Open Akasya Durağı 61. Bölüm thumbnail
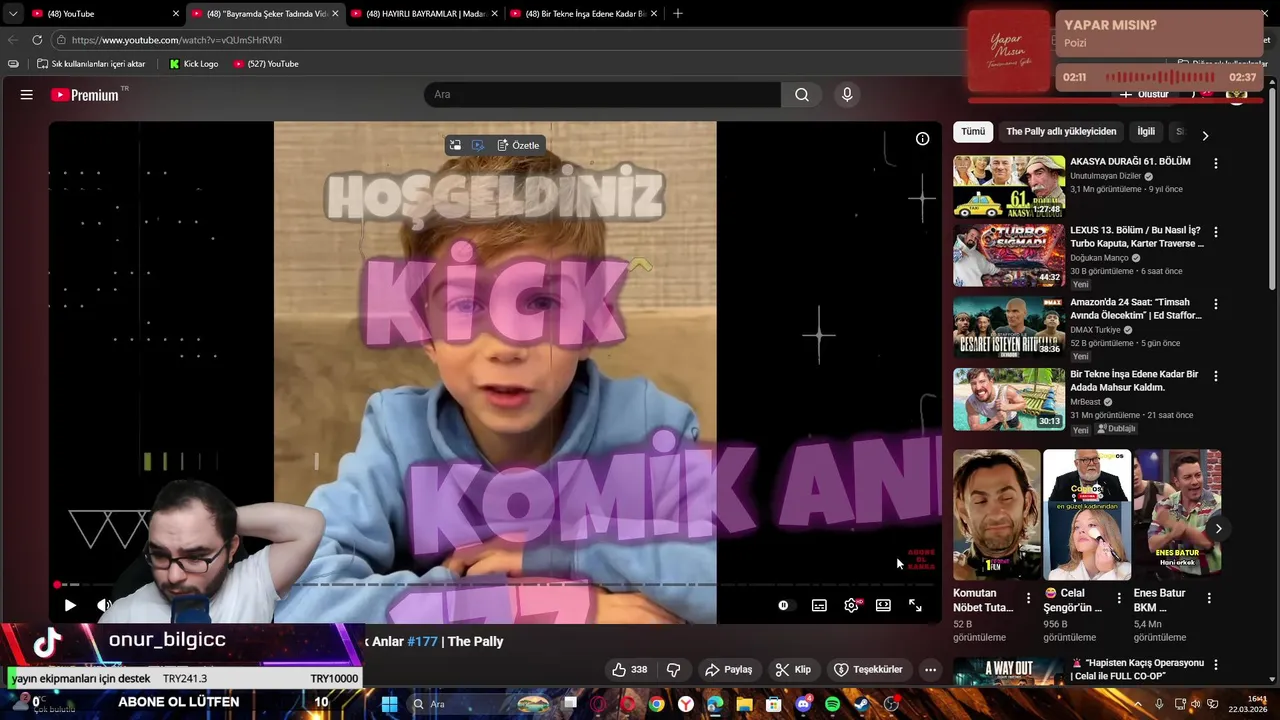 [1009, 186]
